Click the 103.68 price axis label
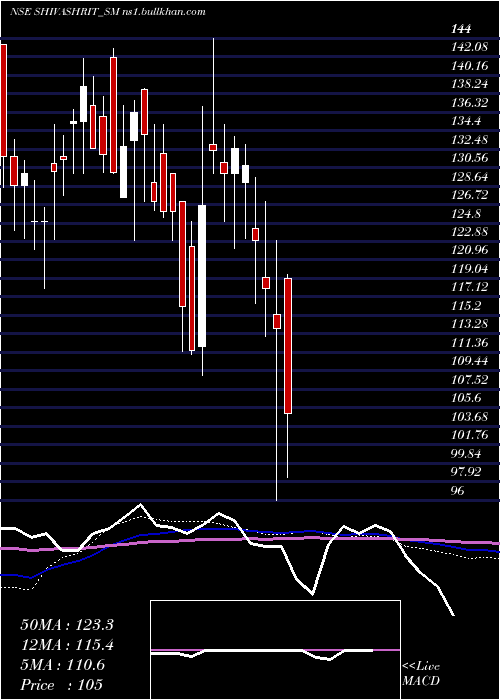 pyautogui.click(x=469, y=416)
